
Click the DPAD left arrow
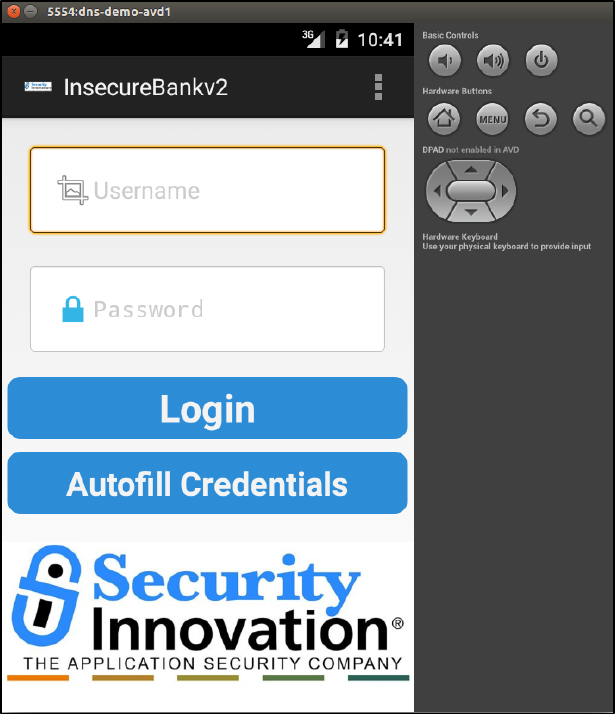pyautogui.click(x=437, y=191)
